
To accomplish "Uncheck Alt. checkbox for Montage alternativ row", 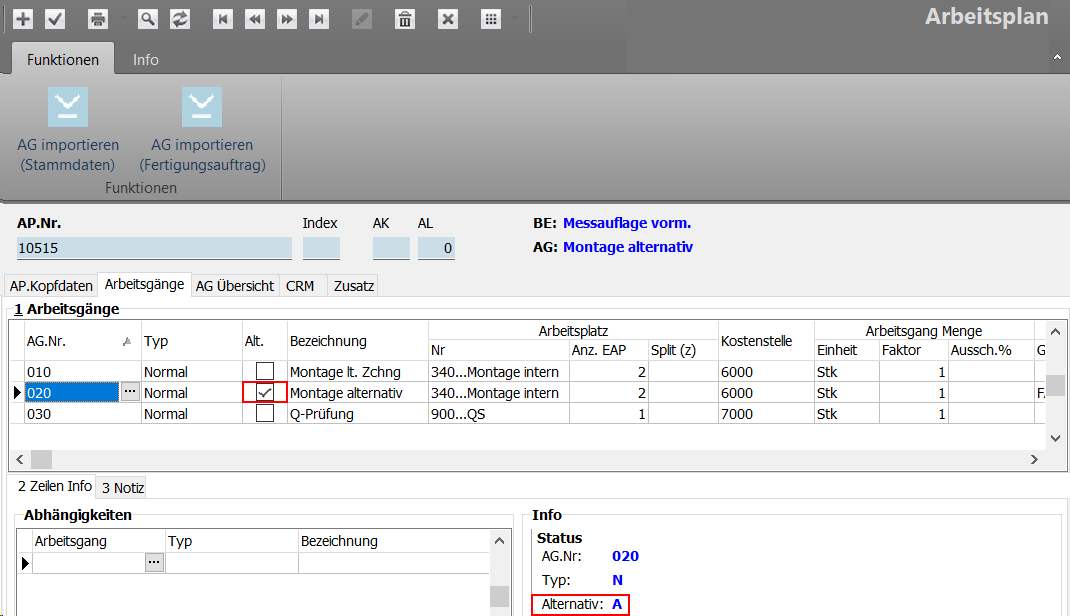I will (x=265, y=392).
